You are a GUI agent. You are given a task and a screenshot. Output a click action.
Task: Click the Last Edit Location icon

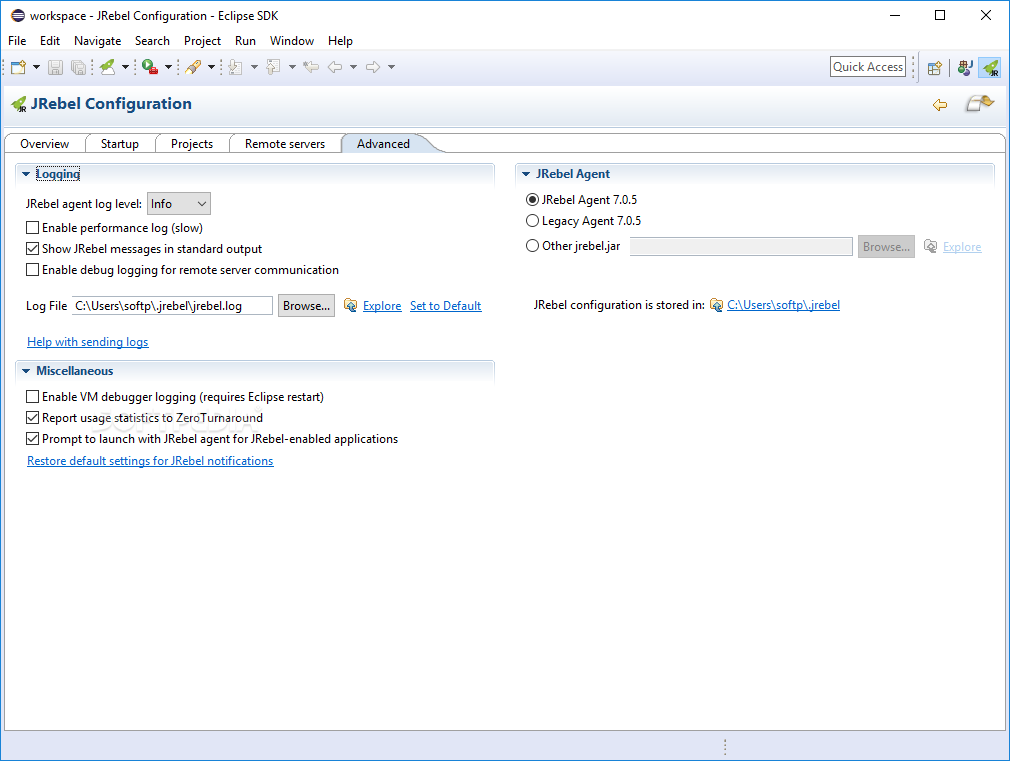311,67
